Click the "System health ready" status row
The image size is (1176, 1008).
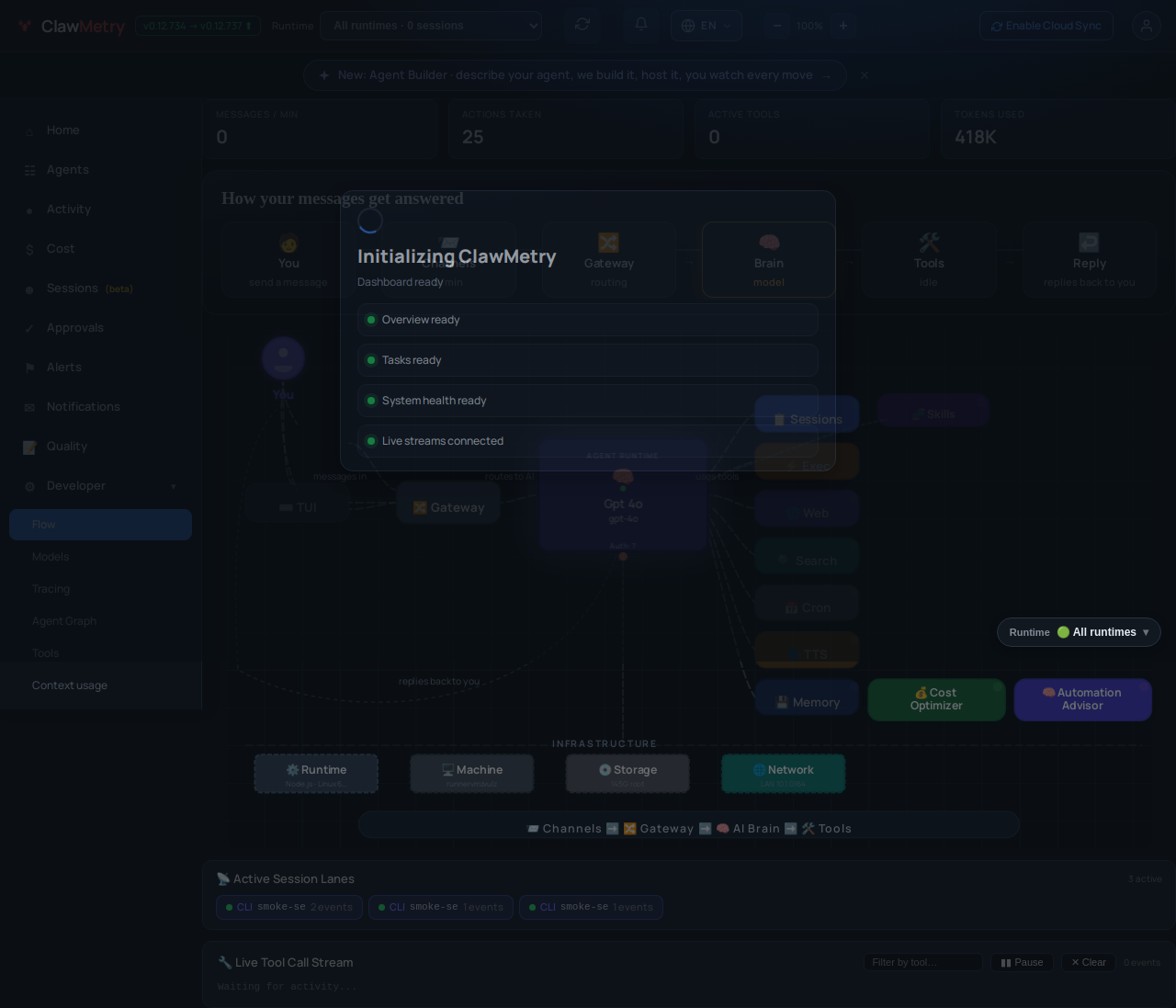click(588, 401)
